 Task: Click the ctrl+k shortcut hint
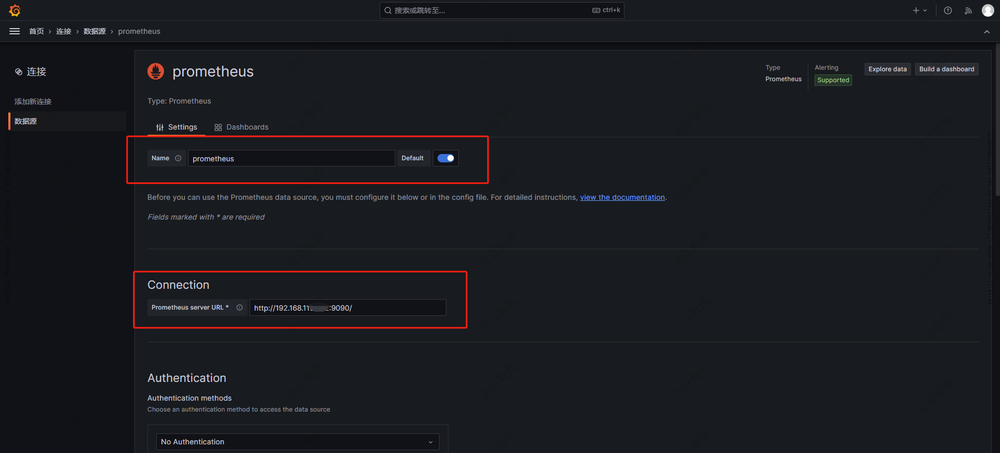tap(606, 10)
